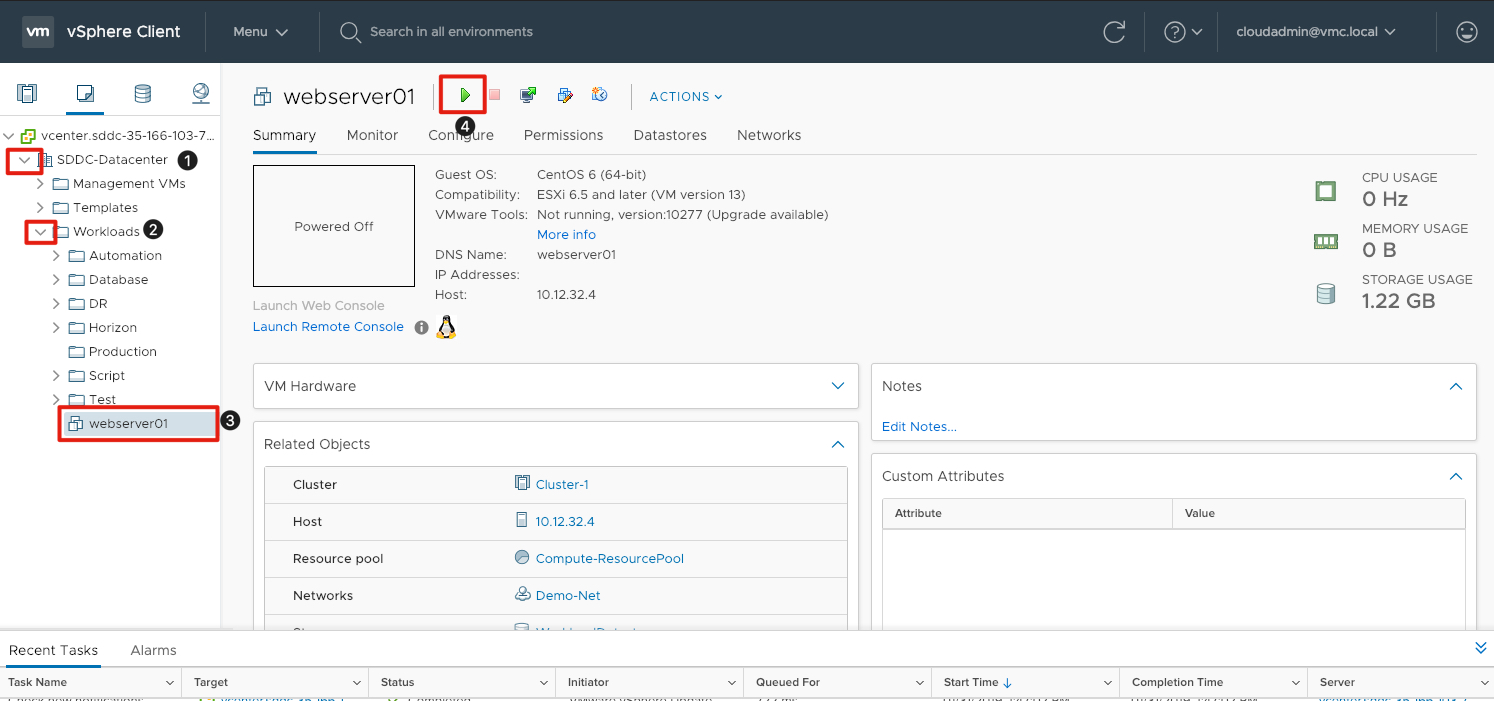Click the Take Snapshot icon
This screenshot has width=1494, height=701.
pos(600,96)
